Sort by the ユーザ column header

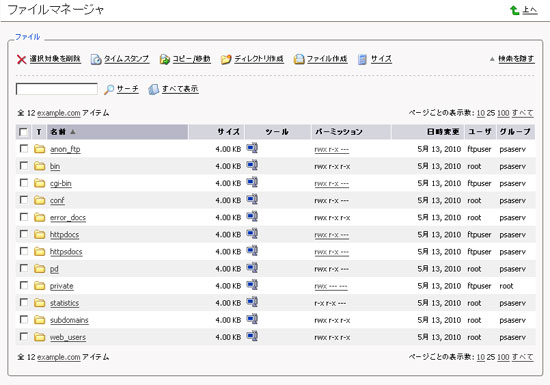[479, 132]
